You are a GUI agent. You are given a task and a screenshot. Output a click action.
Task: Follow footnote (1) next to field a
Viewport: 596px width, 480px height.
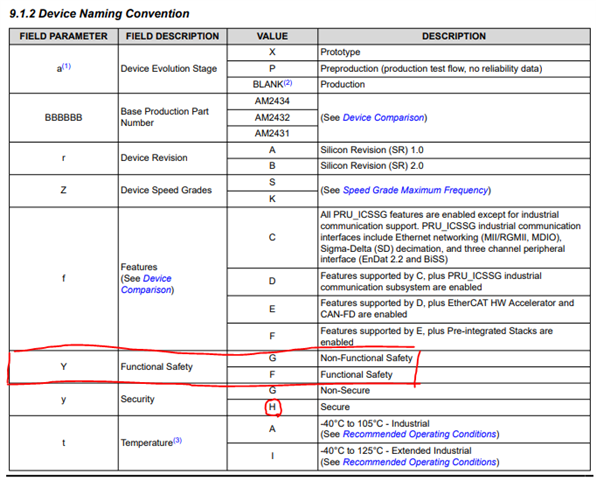pos(66,66)
